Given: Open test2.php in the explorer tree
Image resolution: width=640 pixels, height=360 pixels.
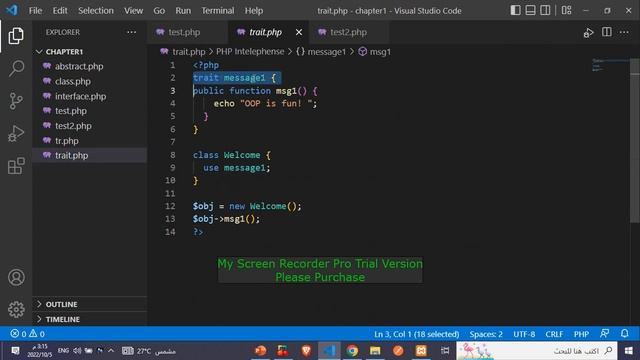Looking at the screenshot, I should (x=89, y=126).
